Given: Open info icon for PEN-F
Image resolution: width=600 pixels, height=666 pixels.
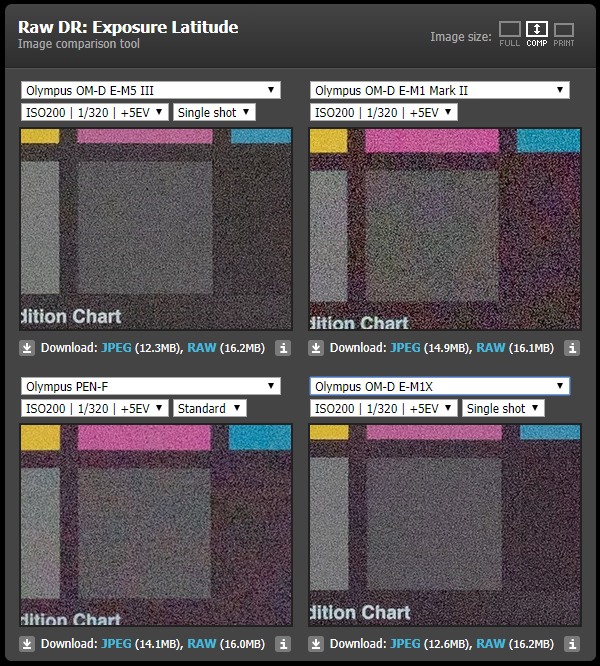Looking at the screenshot, I should [x=282, y=644].
